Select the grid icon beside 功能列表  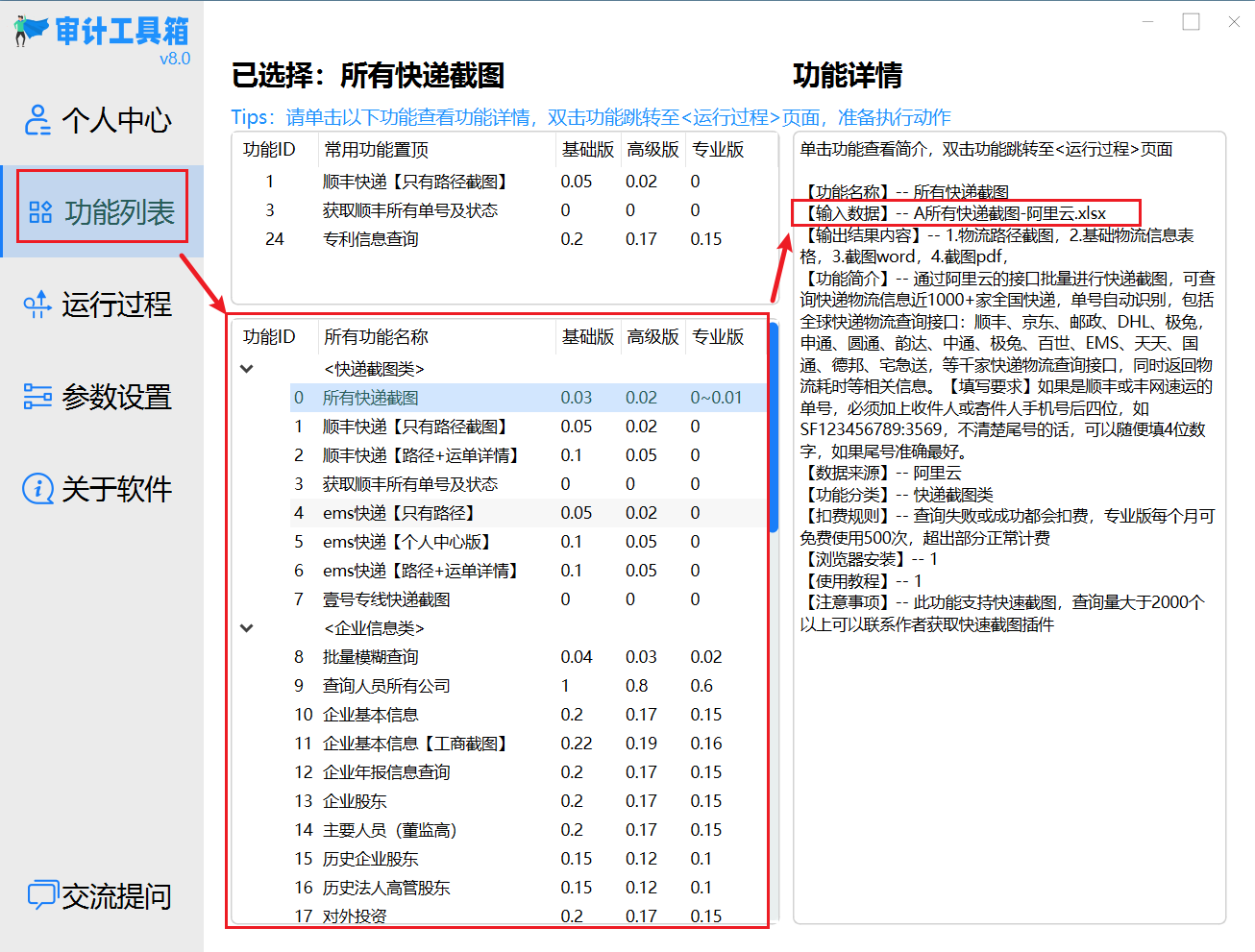(x=38, y=209)
